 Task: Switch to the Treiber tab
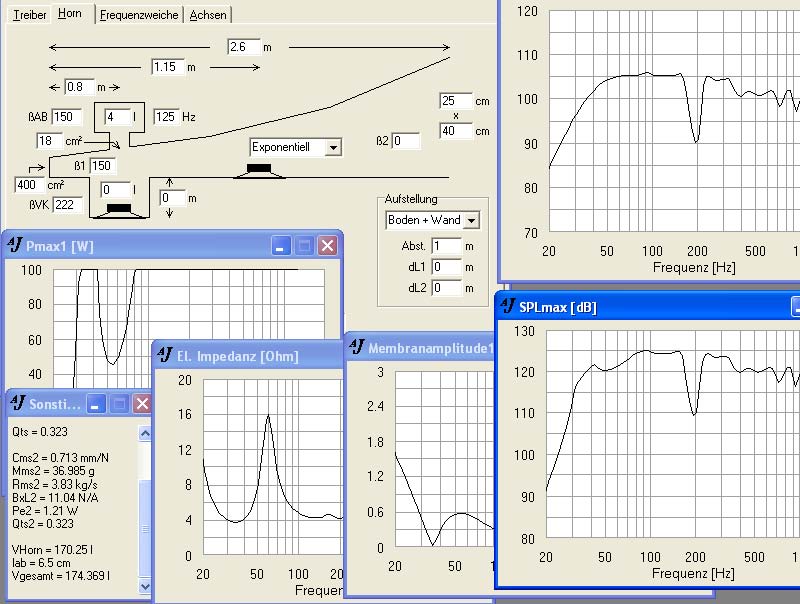pyautogui.click(x=30, y=15)
